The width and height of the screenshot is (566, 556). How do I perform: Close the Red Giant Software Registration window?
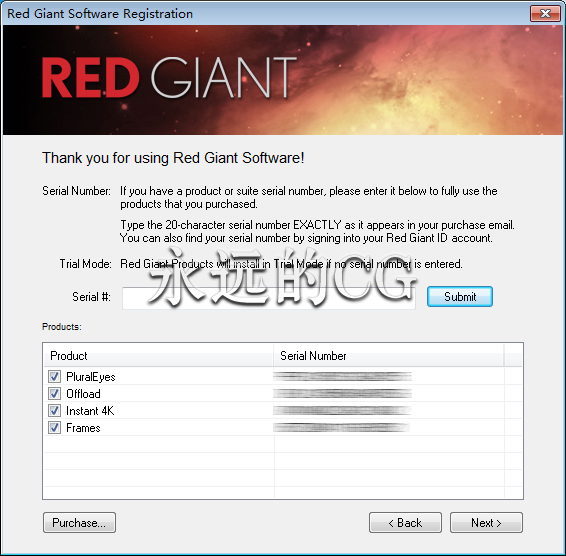tap(545, 13)
